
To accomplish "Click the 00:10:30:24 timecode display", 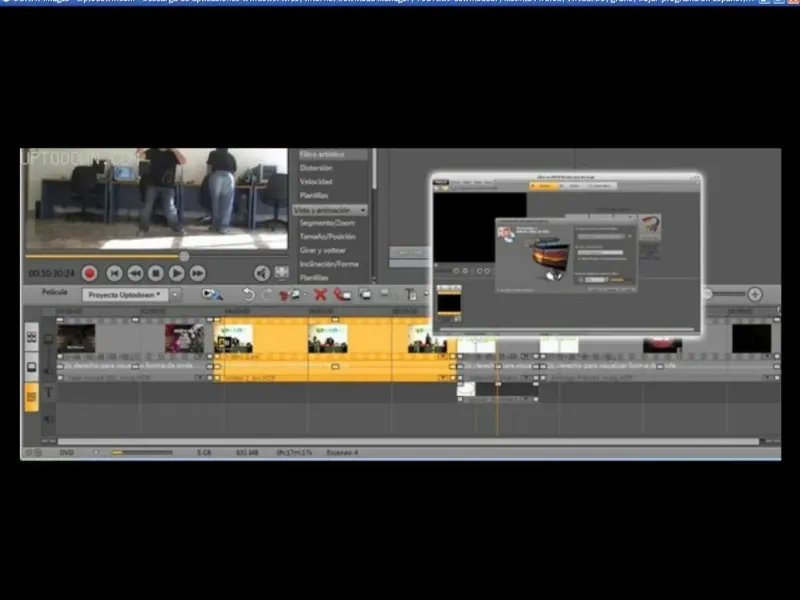I will pyautogui.click(x=52, y=273).
